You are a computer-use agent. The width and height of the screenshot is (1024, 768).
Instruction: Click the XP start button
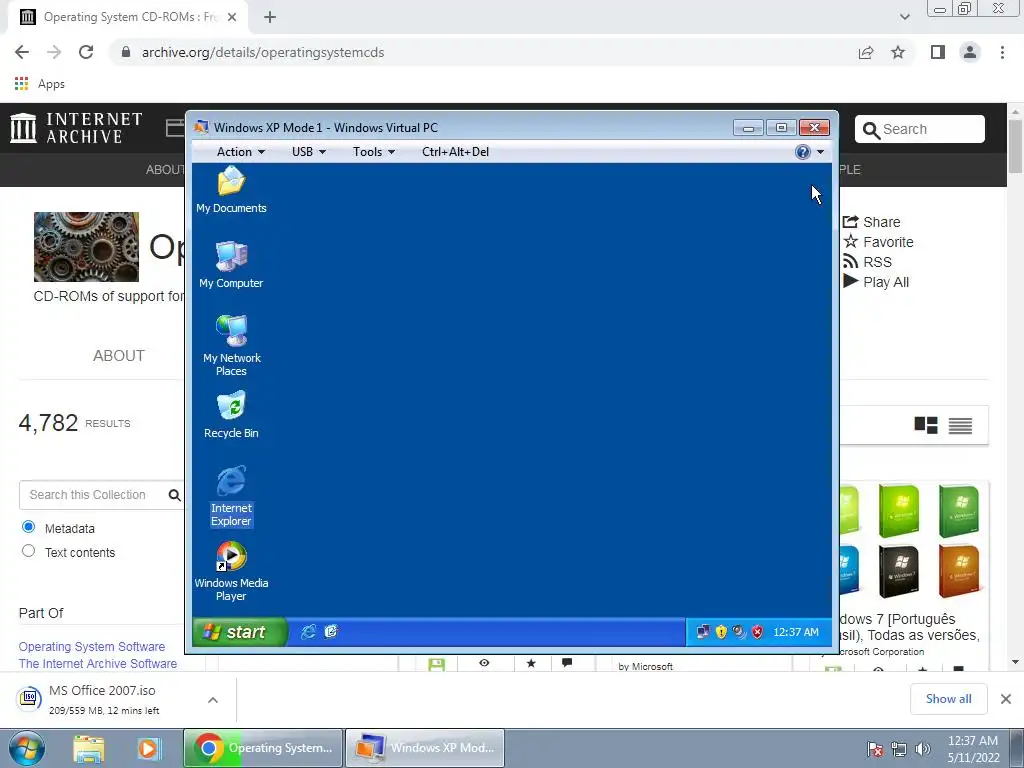239,632
